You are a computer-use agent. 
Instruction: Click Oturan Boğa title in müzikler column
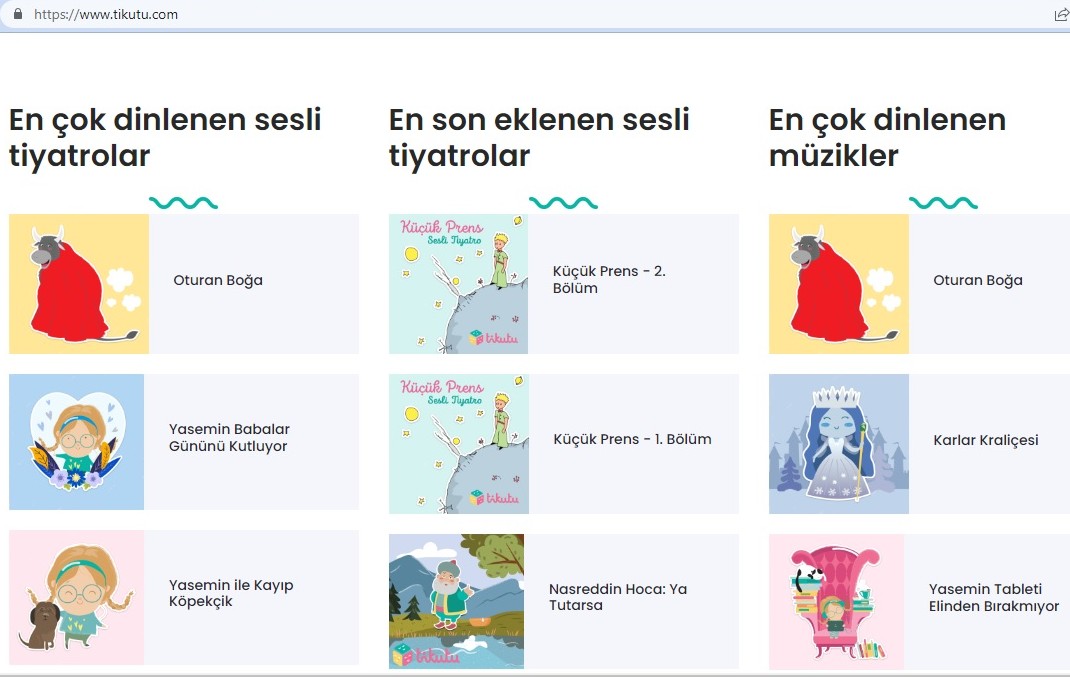[978, 280]
